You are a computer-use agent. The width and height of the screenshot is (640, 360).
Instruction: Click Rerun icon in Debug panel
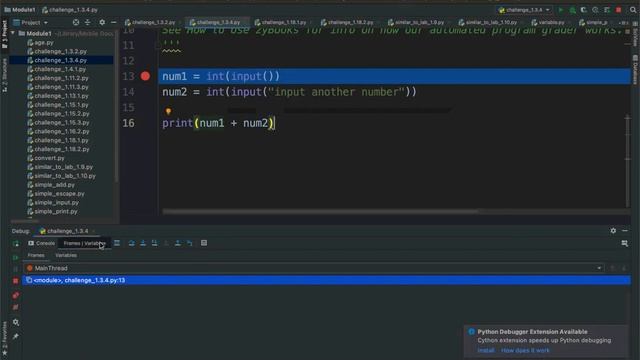[16, 244]
